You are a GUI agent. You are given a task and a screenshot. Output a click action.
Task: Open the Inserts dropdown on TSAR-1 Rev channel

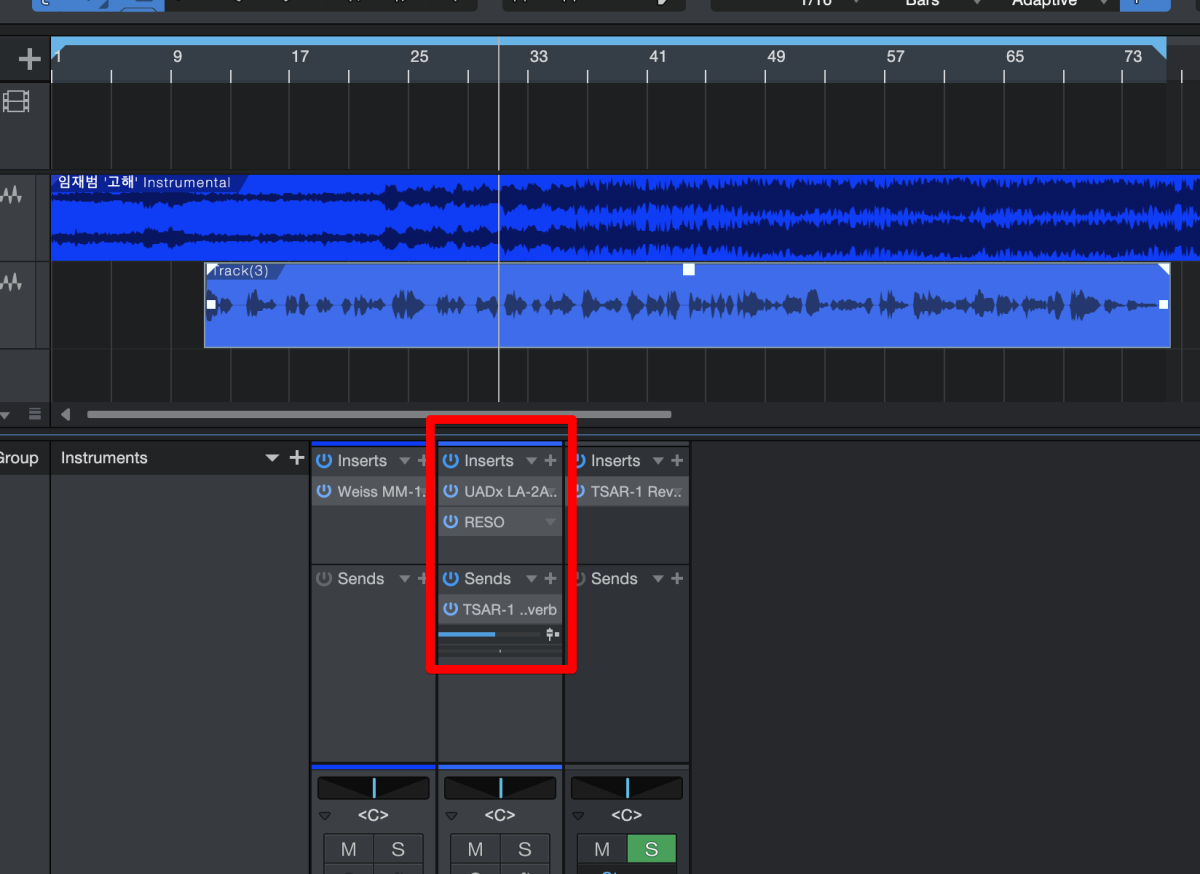658,461
